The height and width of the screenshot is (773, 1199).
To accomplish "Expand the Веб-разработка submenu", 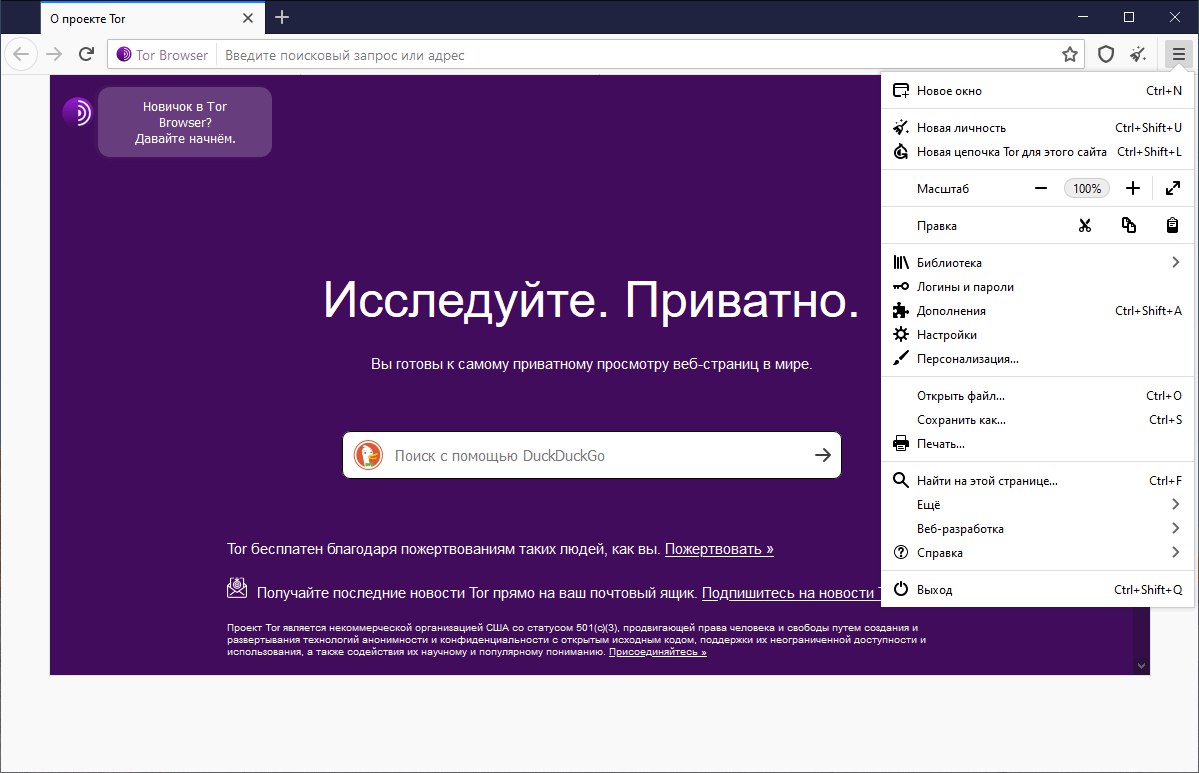I will pos(1037,528).
